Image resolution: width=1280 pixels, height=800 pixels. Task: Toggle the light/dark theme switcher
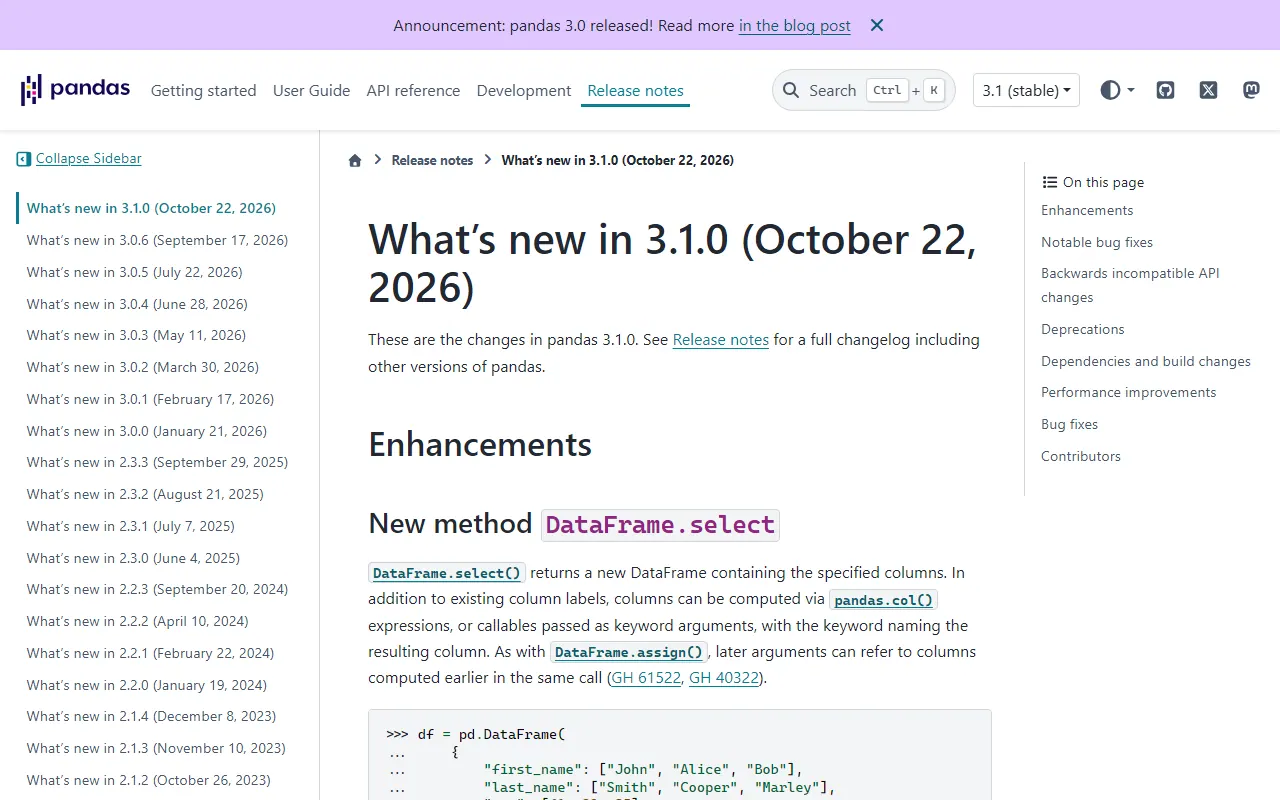coord(1117,90)
